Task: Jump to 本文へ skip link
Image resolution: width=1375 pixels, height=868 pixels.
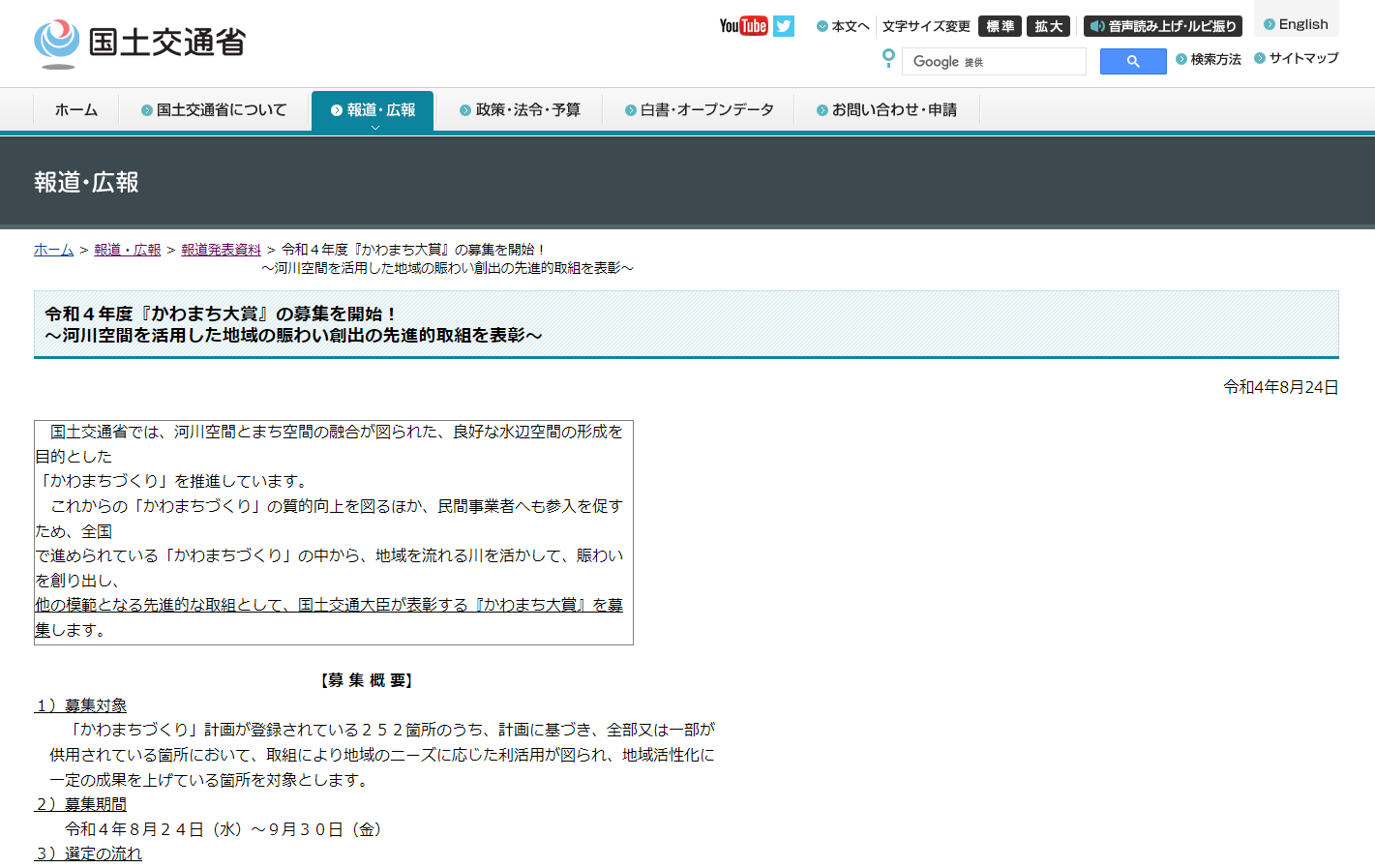Action: click(x=843, y=26)
